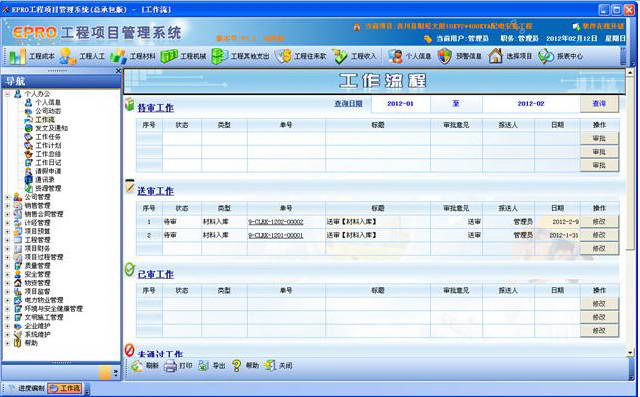This screenshot has width=640, height=397.
Task: Expand the 质量管理 tree node
Action: pyautogui.click(x=7, y=266)
